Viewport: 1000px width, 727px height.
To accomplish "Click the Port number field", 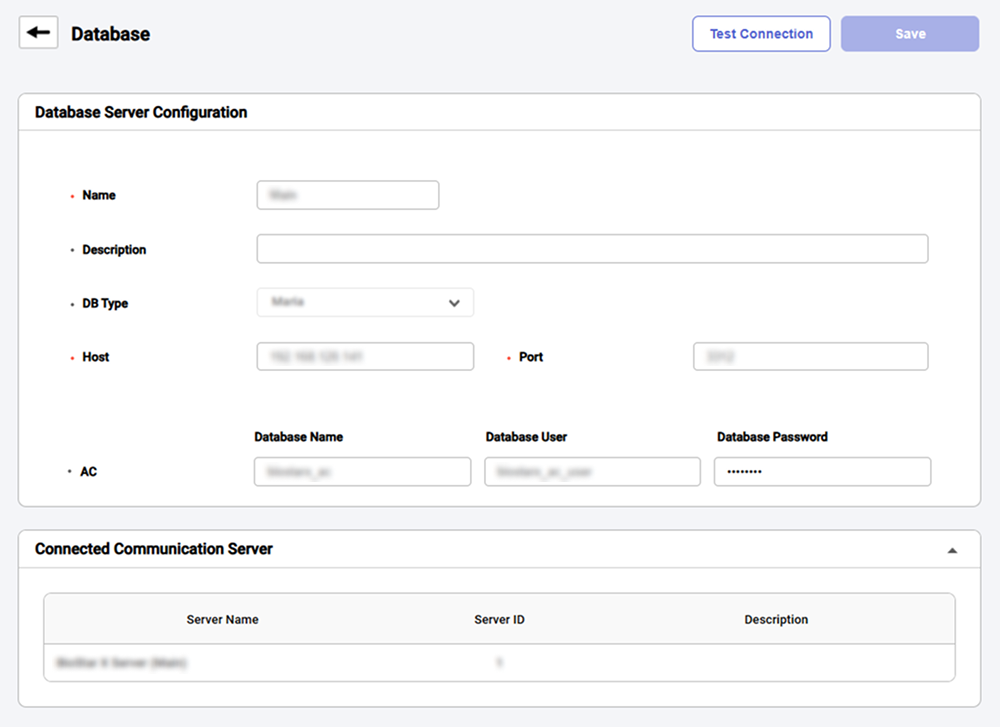I will (810, 357).
